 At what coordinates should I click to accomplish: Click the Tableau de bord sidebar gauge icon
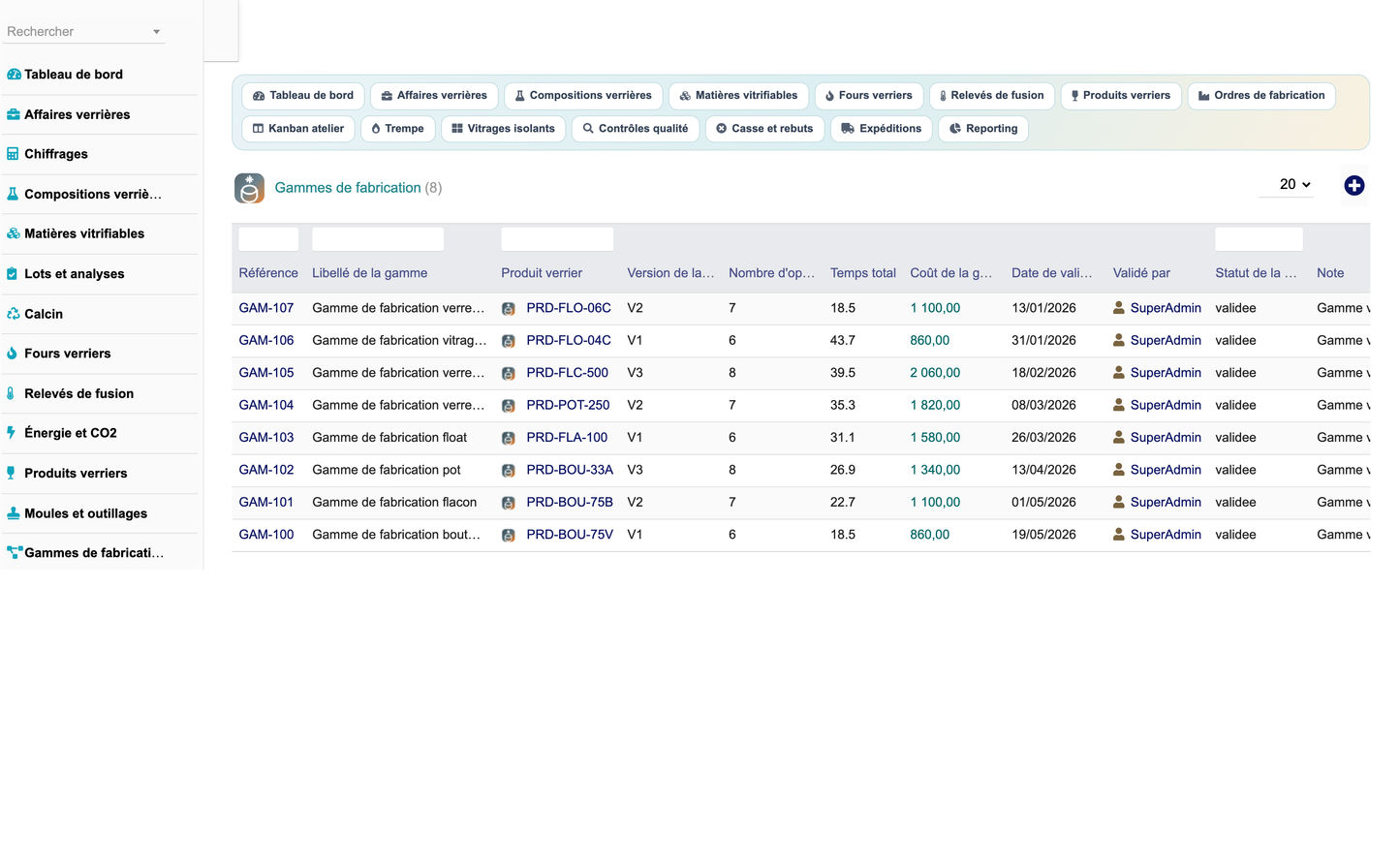coord(14,75)
